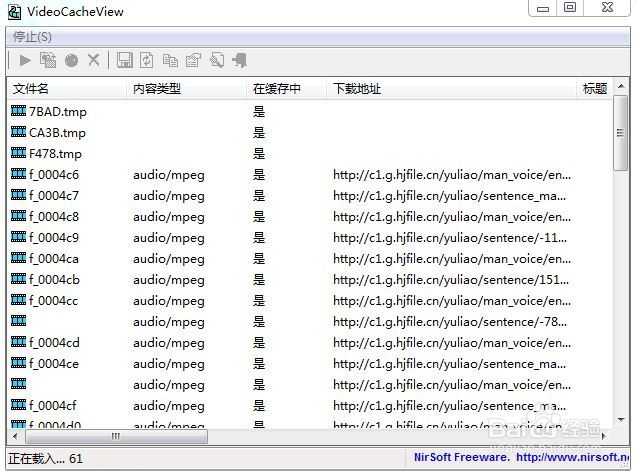Screen dimensions: 637x471
Task: Click the copy items toolbar icon
Action: click(x=170, y=60)
